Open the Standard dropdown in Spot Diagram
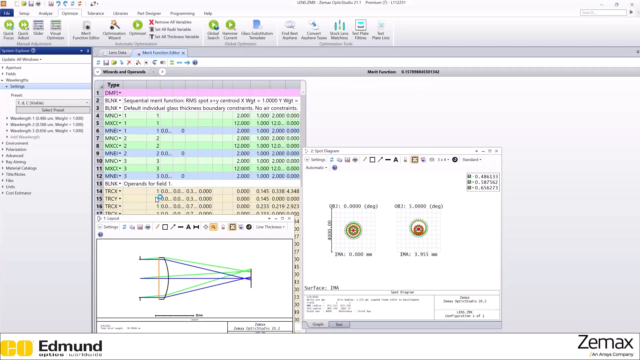The height and width of the screenshot is (360, 640). pos(472,160)
